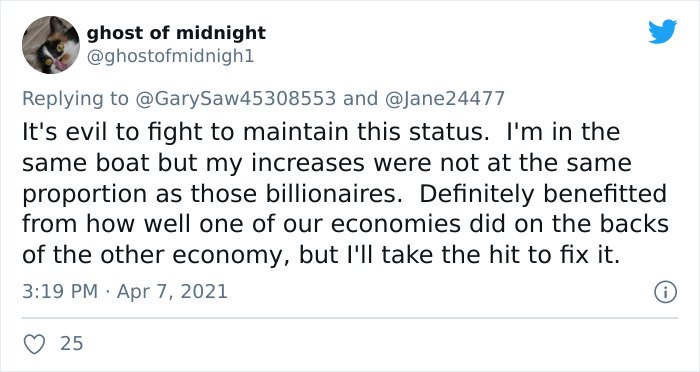
Task: Click the word economies in the tweet
Action: [395, 225]
